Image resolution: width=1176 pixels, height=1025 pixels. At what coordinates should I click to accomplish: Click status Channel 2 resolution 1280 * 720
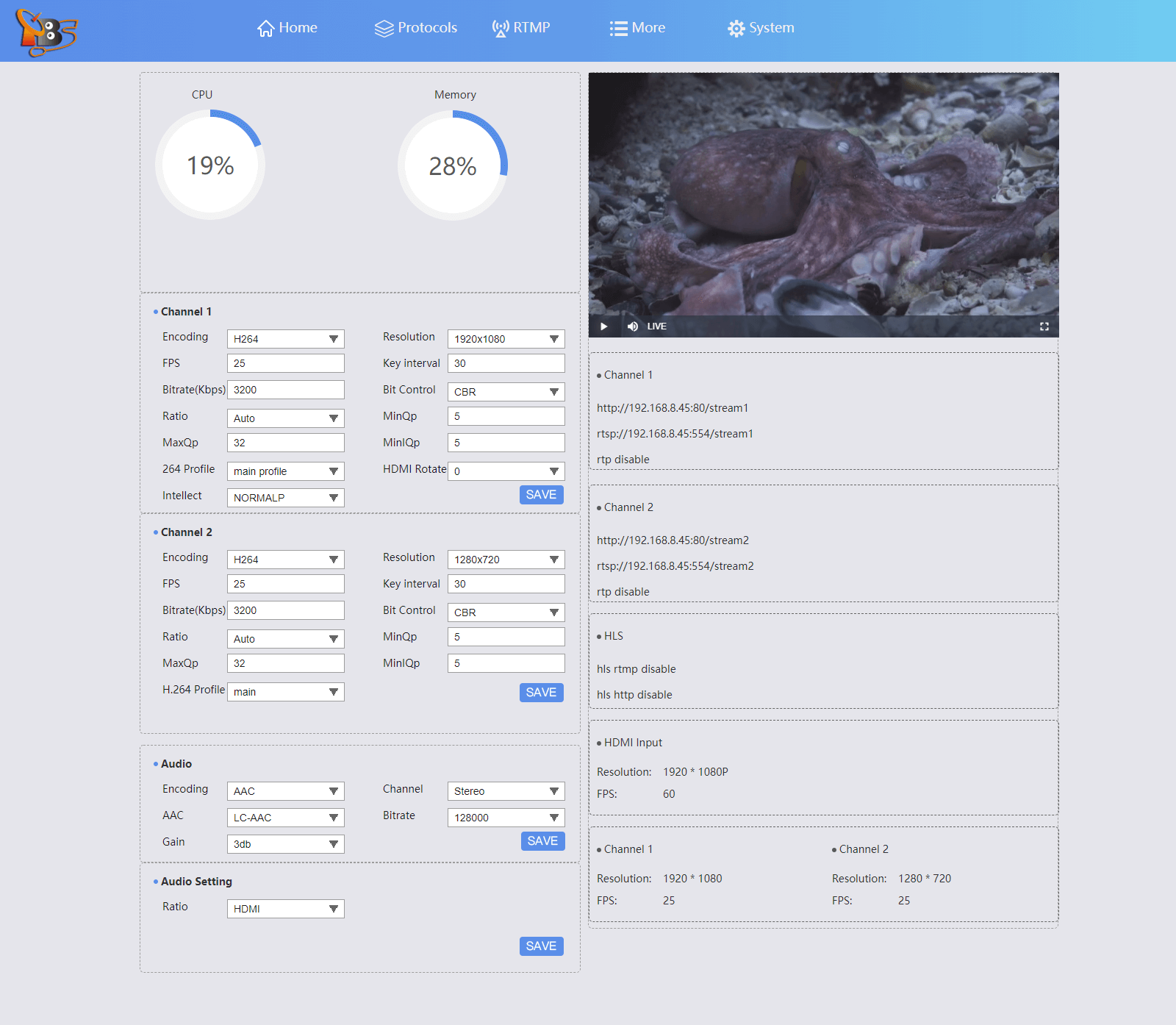pyautogui.click(x=925, y=879)
